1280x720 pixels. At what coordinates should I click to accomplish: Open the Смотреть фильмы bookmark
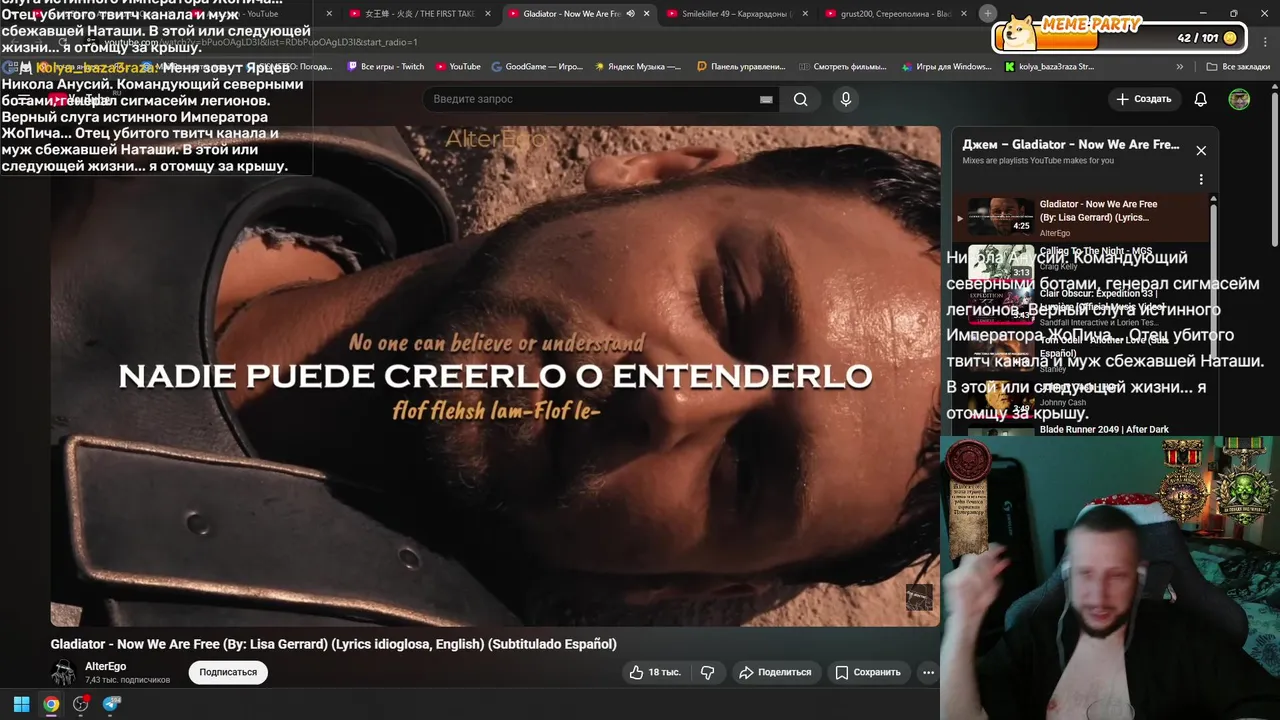[843, 67]
